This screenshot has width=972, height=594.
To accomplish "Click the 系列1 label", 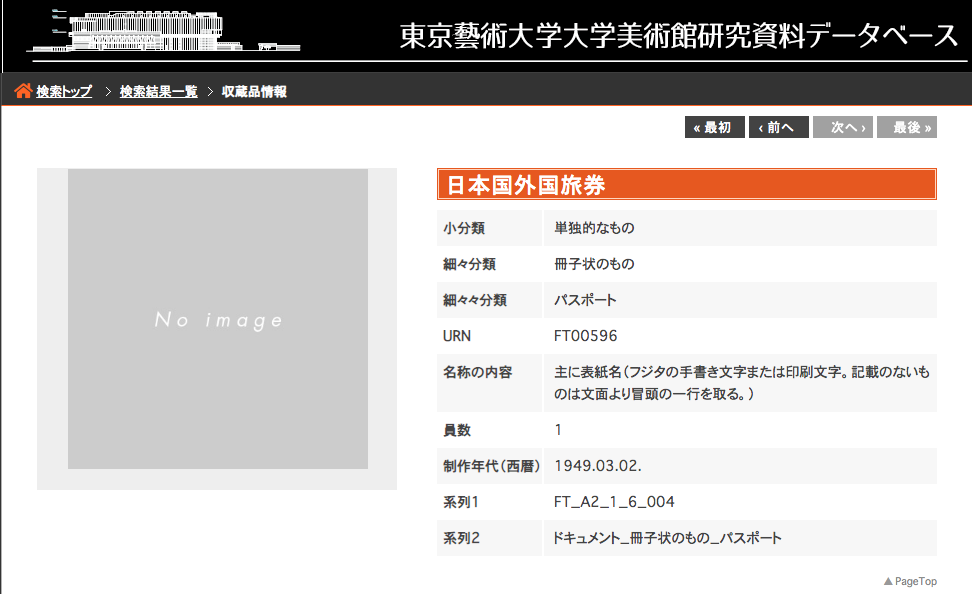I will [461, 502].
